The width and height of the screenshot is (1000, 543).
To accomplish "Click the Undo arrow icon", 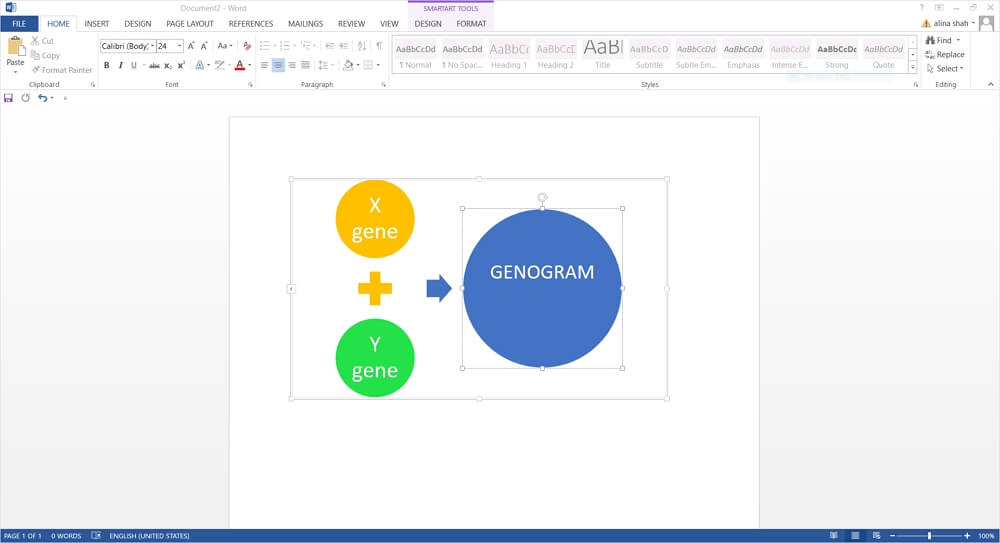I will [42, 98].
